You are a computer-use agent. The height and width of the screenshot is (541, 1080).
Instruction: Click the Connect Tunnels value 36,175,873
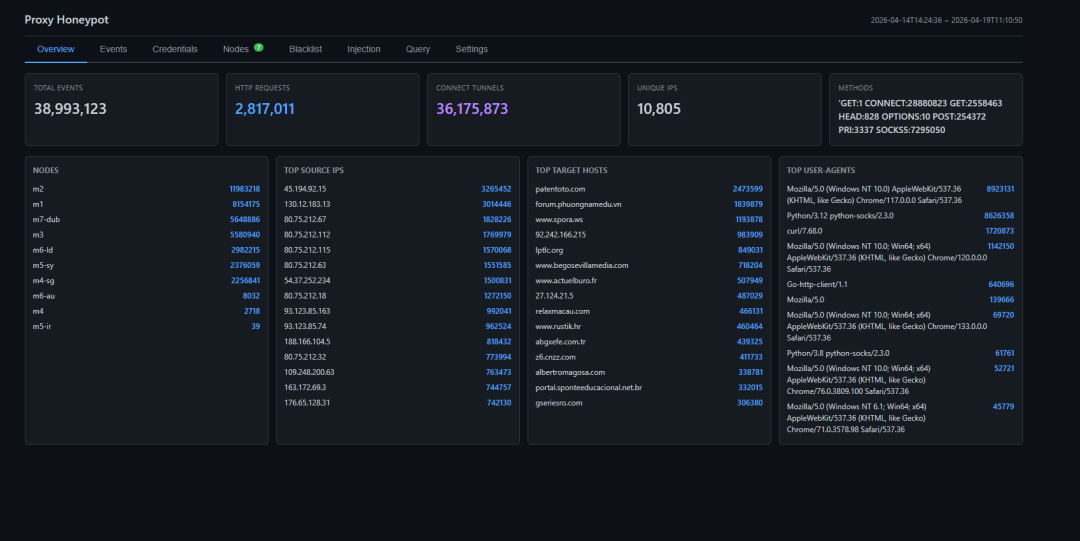[x=472, y=109]
